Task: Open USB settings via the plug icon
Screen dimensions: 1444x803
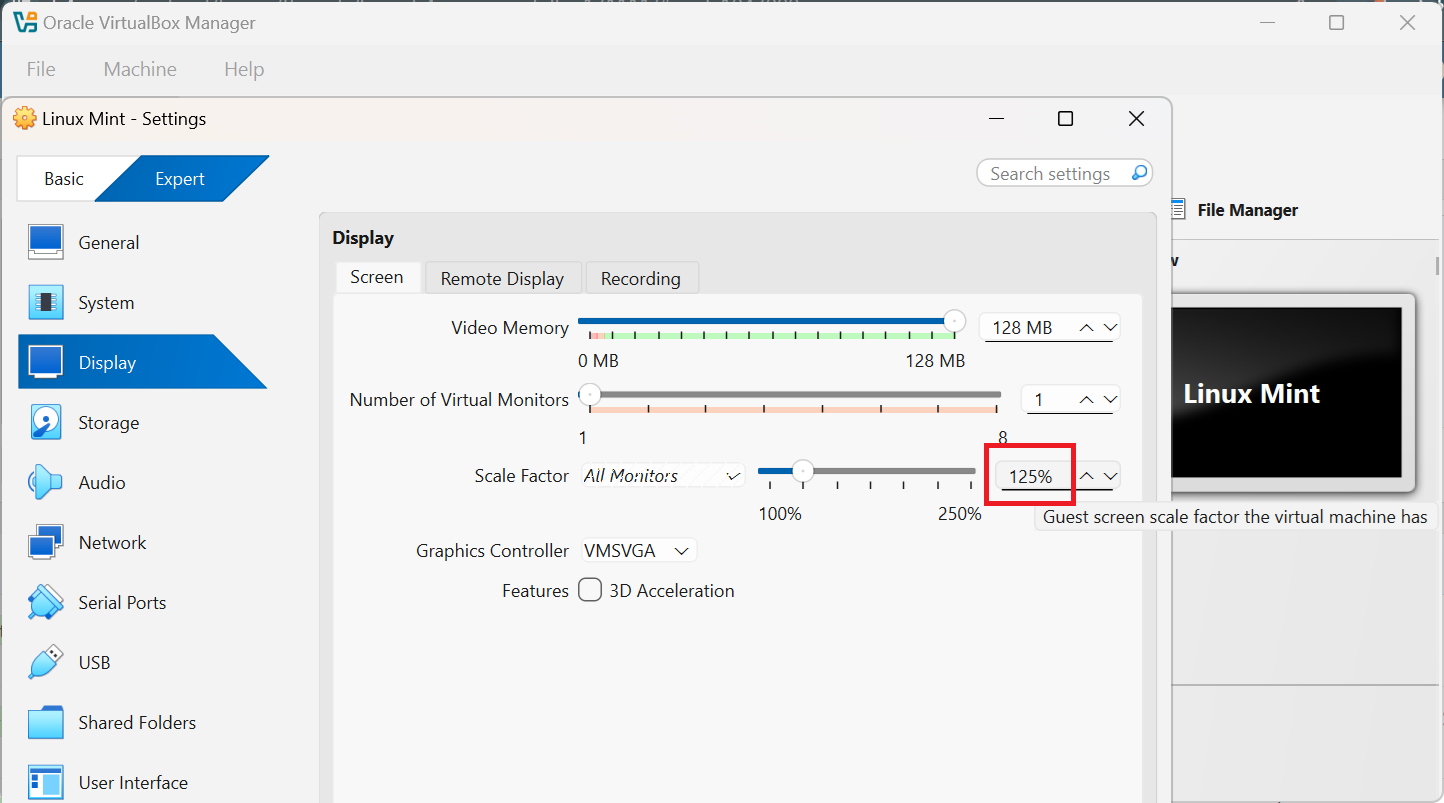Action: coord(46,662)
